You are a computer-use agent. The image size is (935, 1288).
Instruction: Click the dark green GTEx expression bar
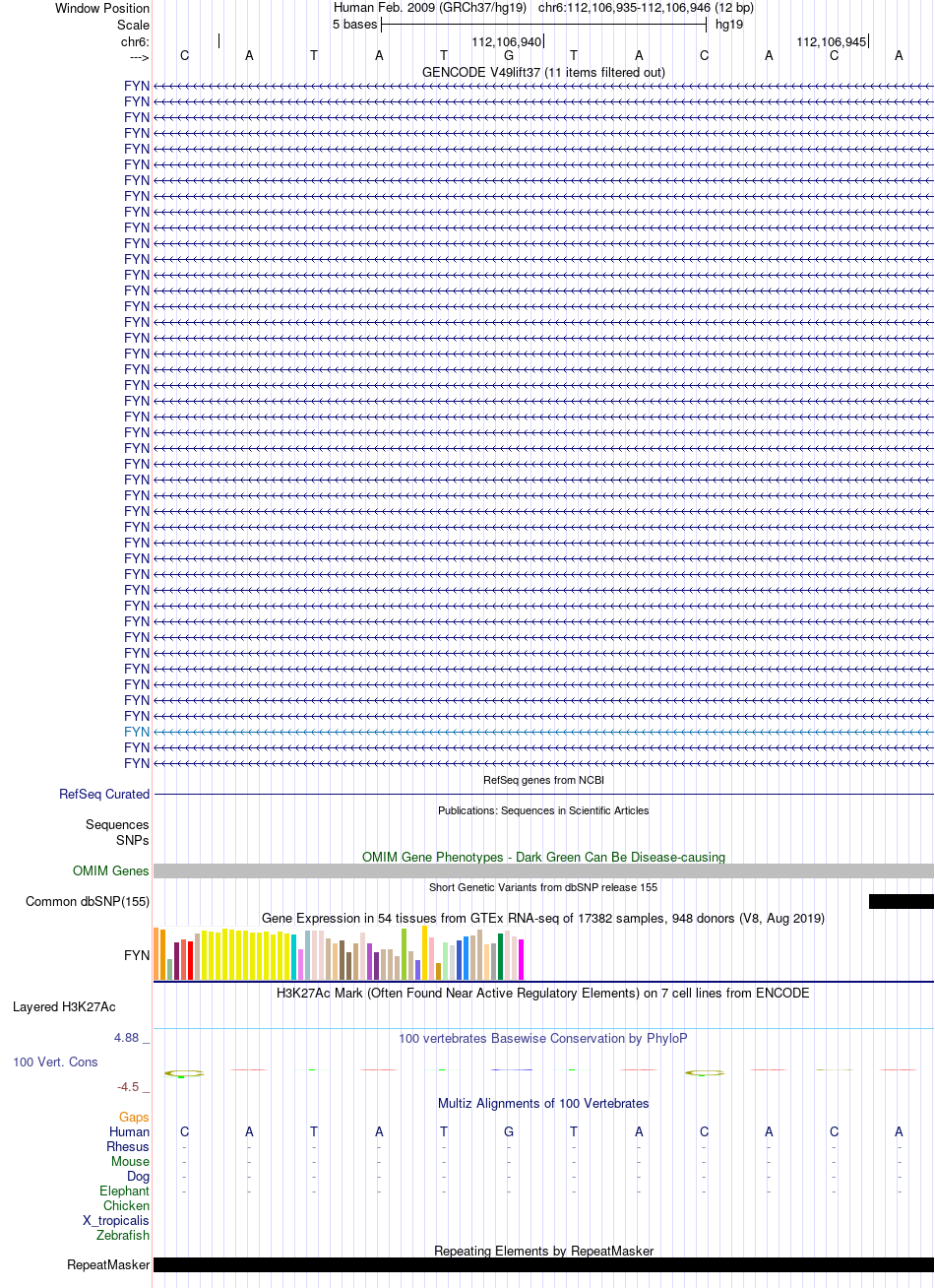pos(501,956)
